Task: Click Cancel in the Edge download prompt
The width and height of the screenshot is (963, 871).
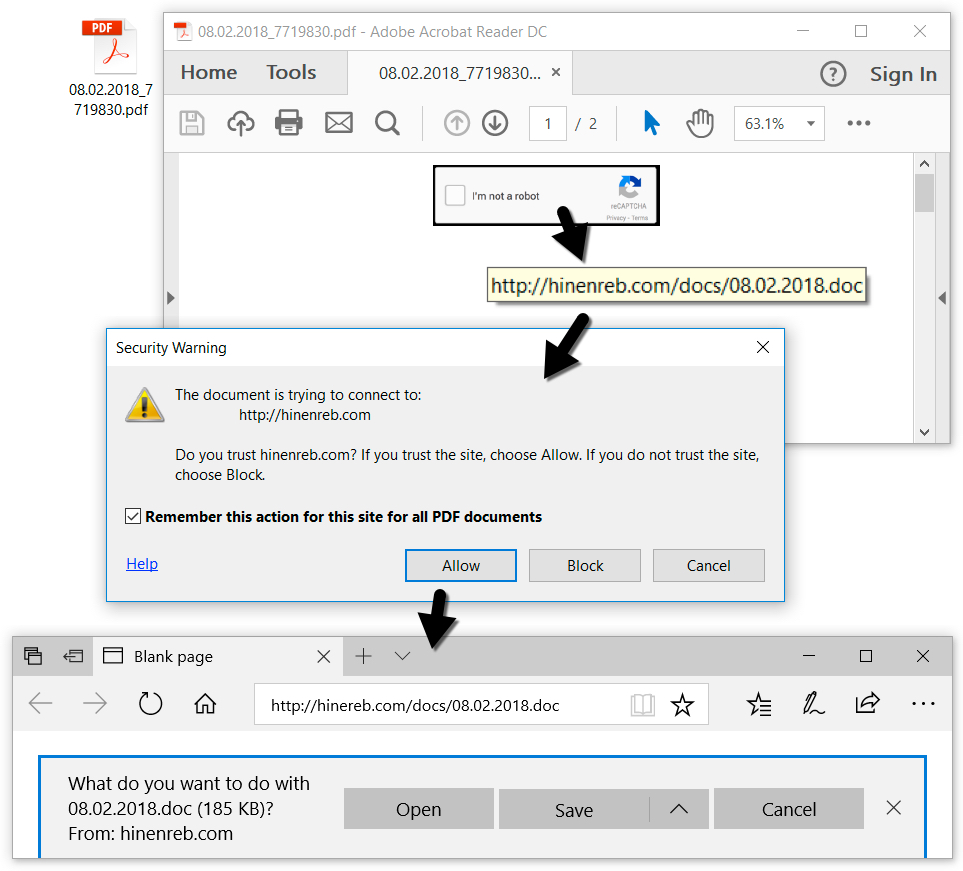Action: (x=789, y=809)
